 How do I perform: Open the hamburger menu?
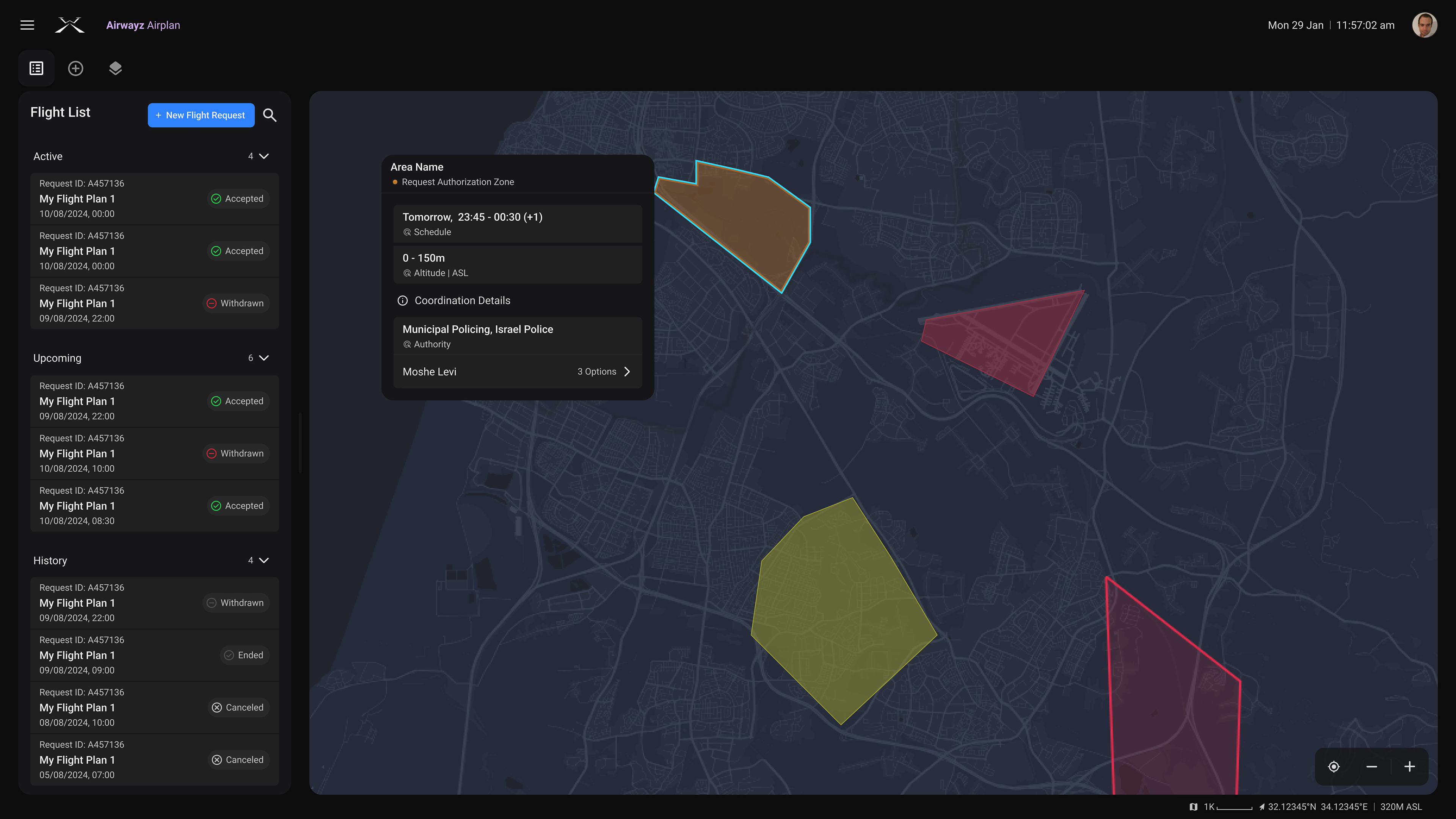click(x=27, y=25)
